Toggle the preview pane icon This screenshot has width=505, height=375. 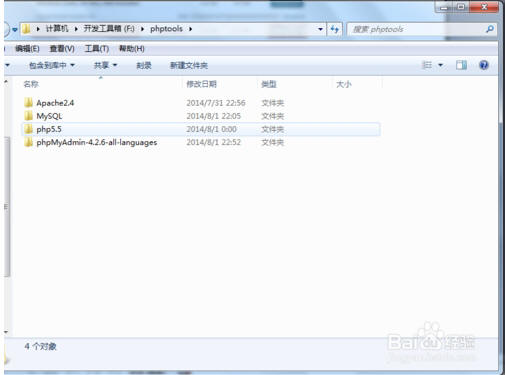(461, 65)
